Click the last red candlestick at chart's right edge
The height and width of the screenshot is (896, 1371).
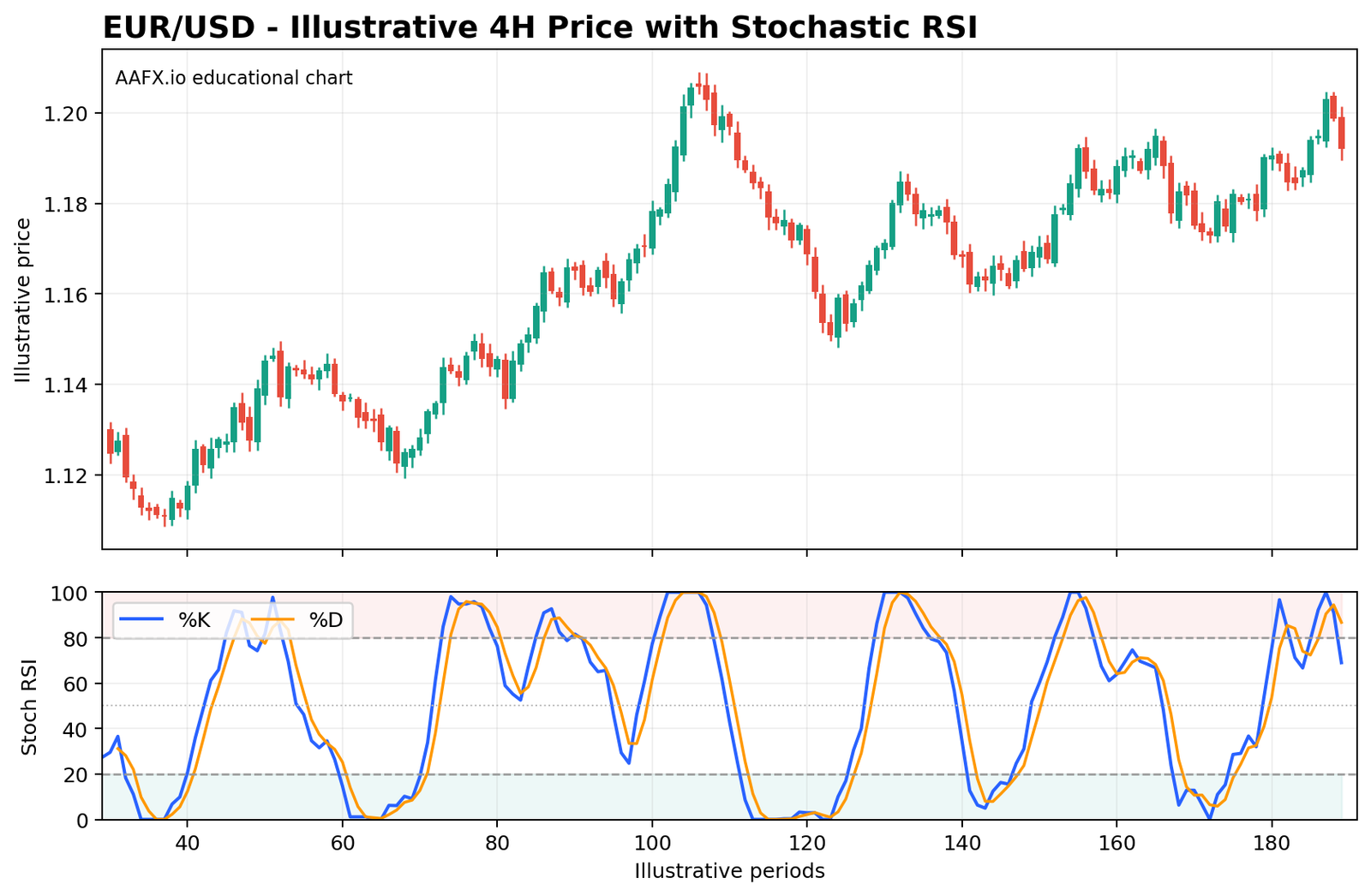click(x=1342, y=133)
